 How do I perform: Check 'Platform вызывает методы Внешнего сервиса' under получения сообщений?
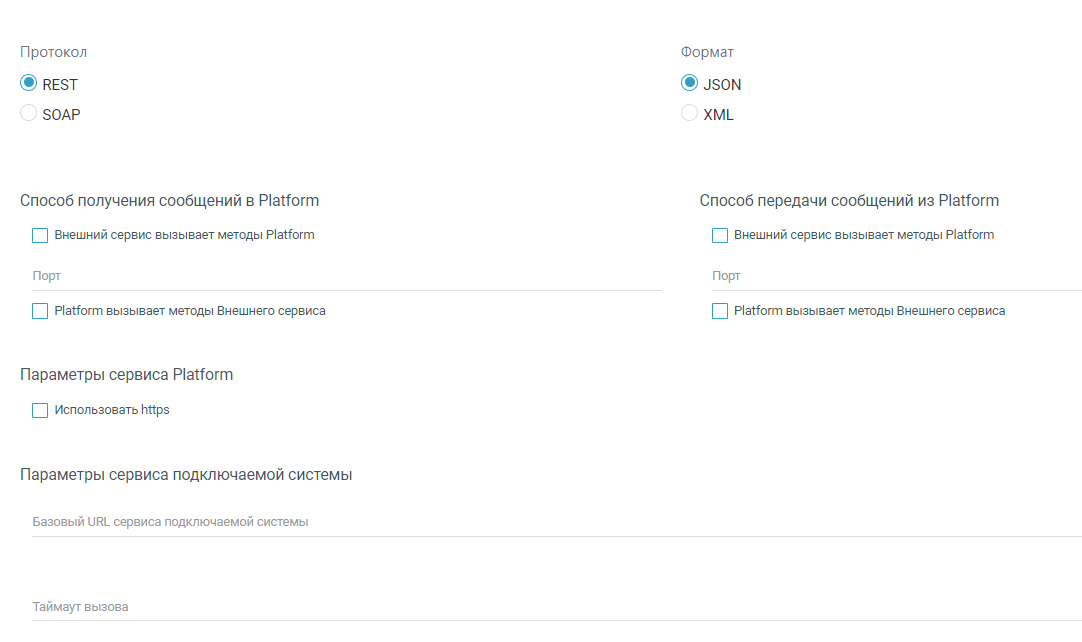[40, 311]
